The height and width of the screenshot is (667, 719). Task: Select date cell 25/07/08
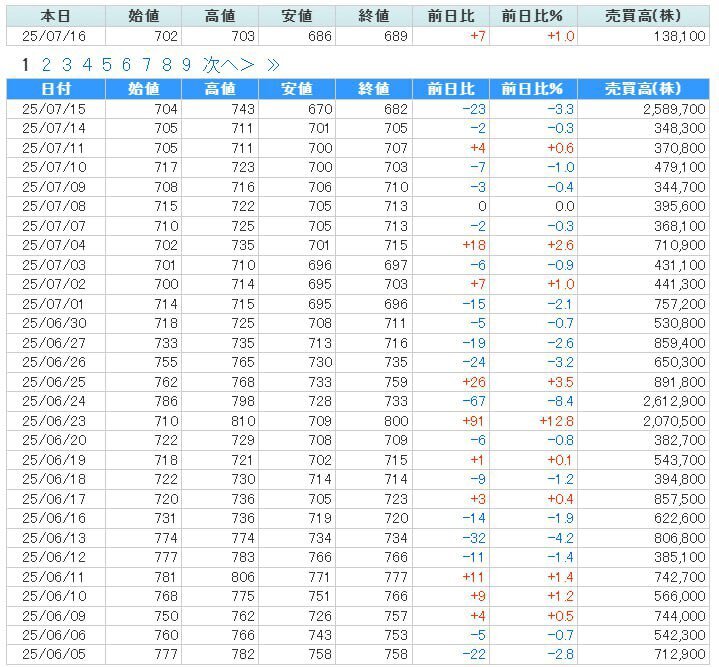(54, 206)
